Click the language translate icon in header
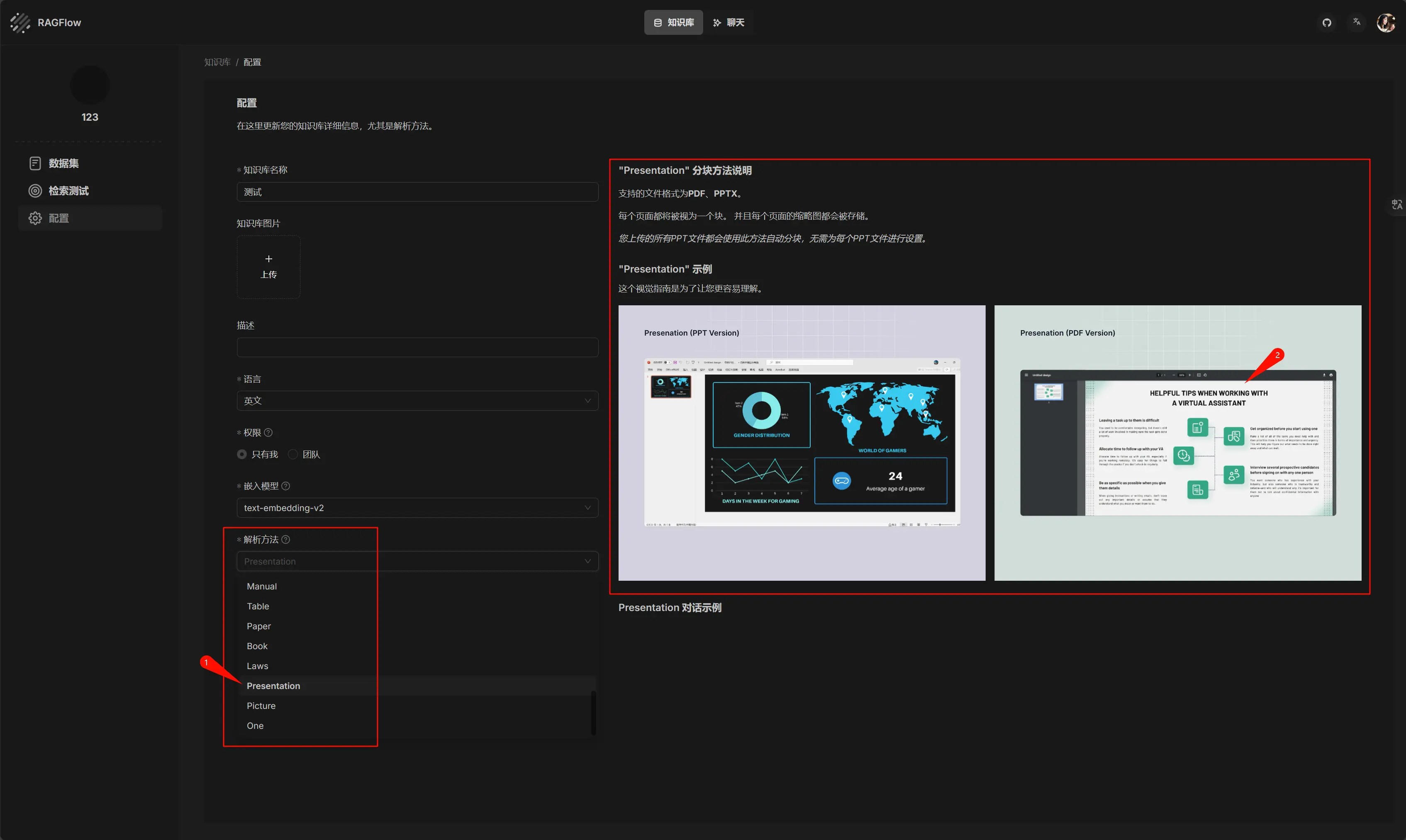The width and height of the screenshot is (1406, 840). click(1356, 22)
